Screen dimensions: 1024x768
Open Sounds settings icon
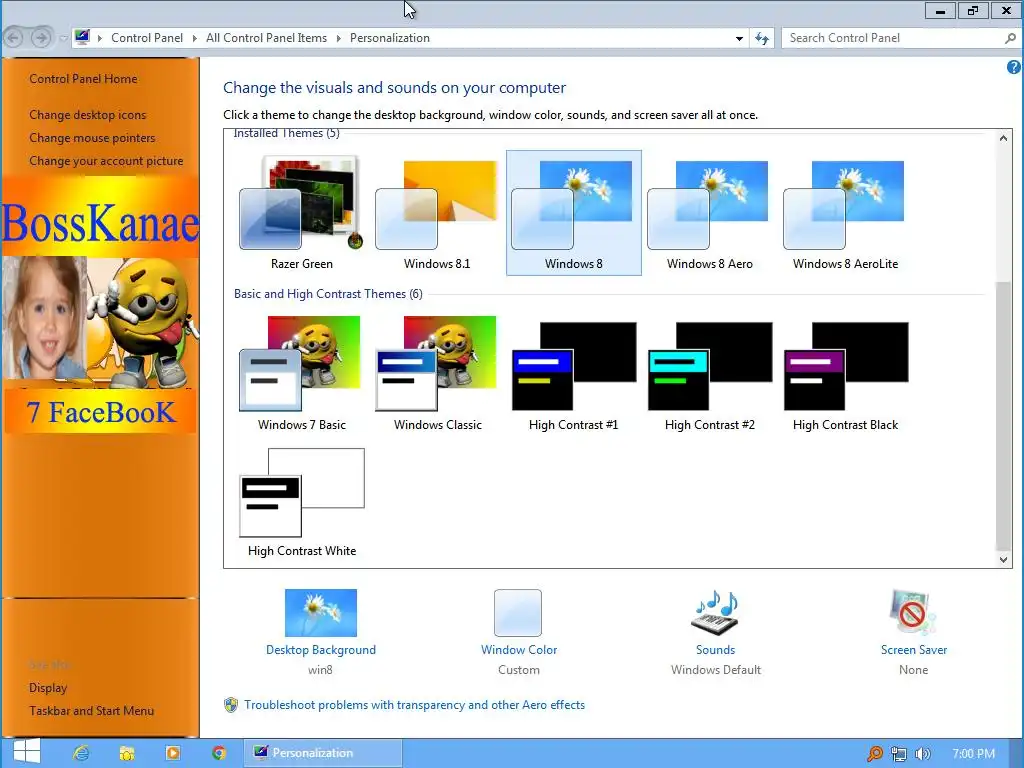(x=715, y=613)
